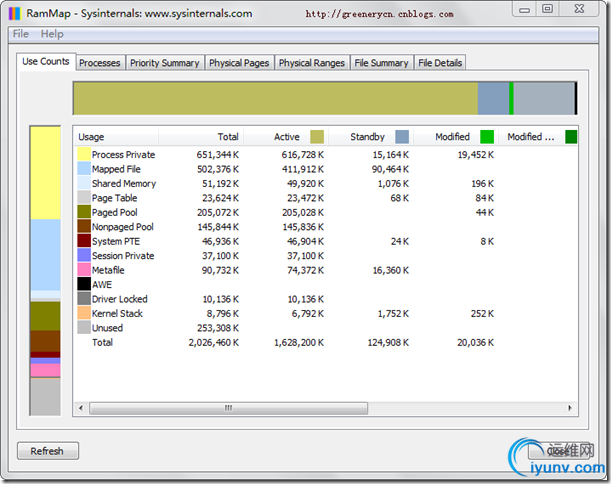The width and height of the screenshot is (611, 484).
Task: Click the horizontal scrollbar thumb
Action: coord(228,408)
